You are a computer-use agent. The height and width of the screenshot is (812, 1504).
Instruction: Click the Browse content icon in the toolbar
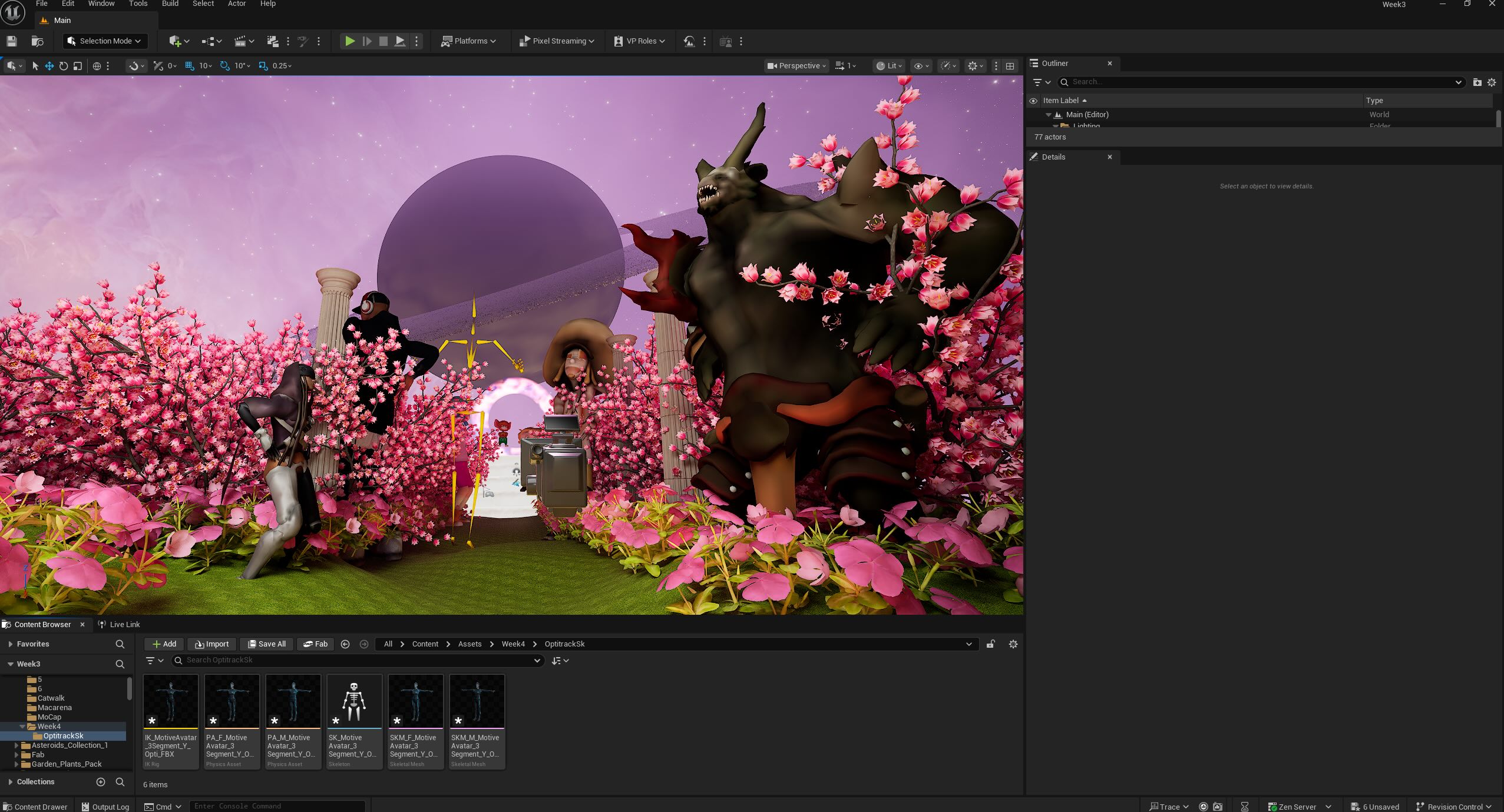coord(37,41)
